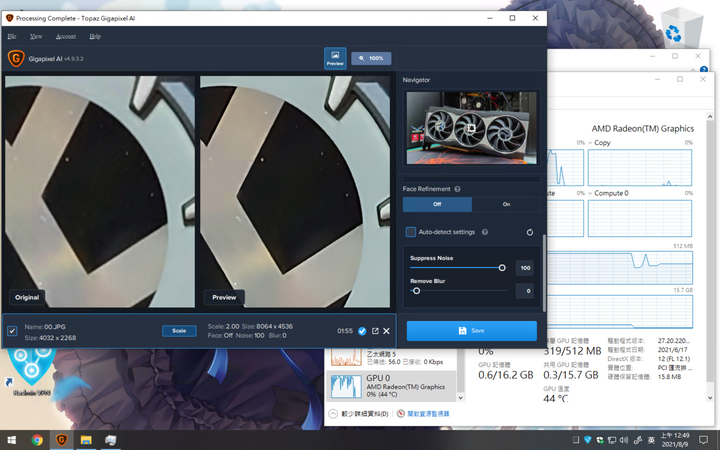This screenshot has height=450, width=720.
Task: Open File Explorer from the taskbar
Action: pyautogui.click(x=86, y=440)
